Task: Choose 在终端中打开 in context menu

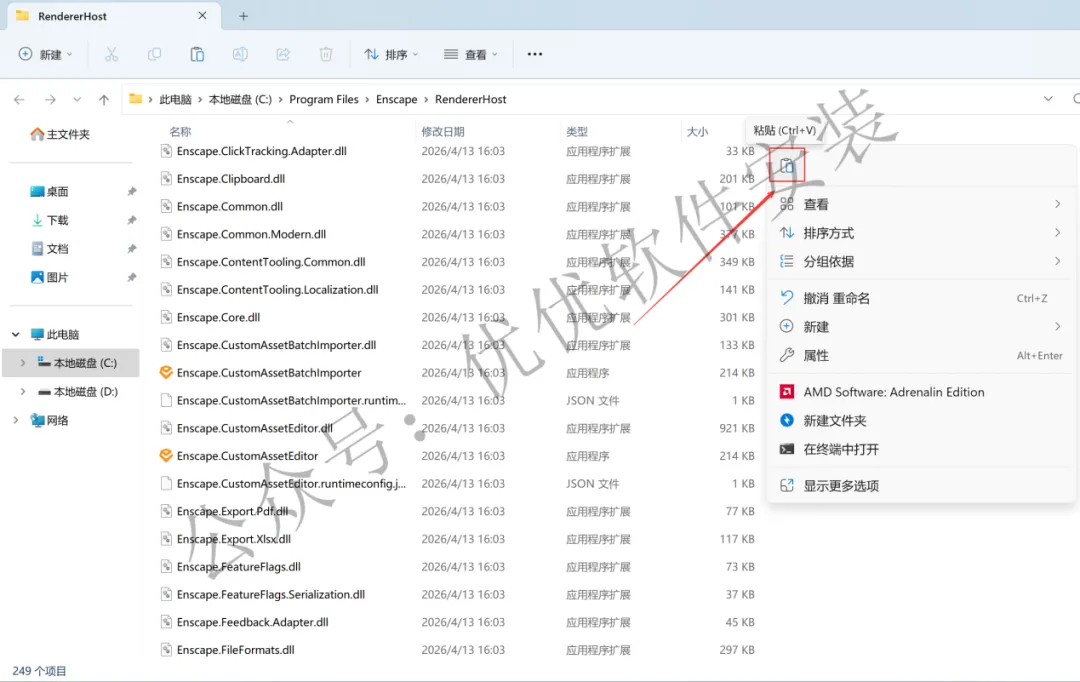Action: pos(921,450)
